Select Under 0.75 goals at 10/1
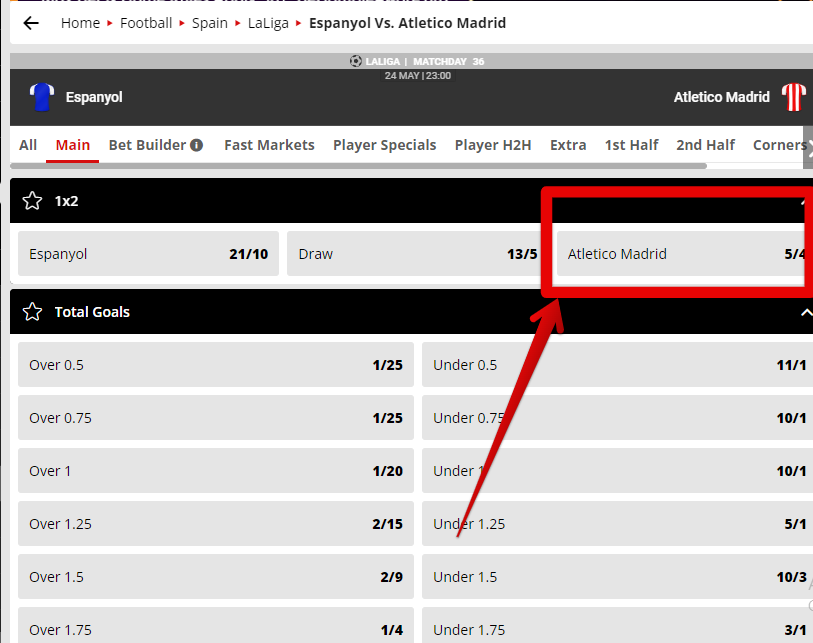This screenshot has height=643, width=813. tap(617, 417)
